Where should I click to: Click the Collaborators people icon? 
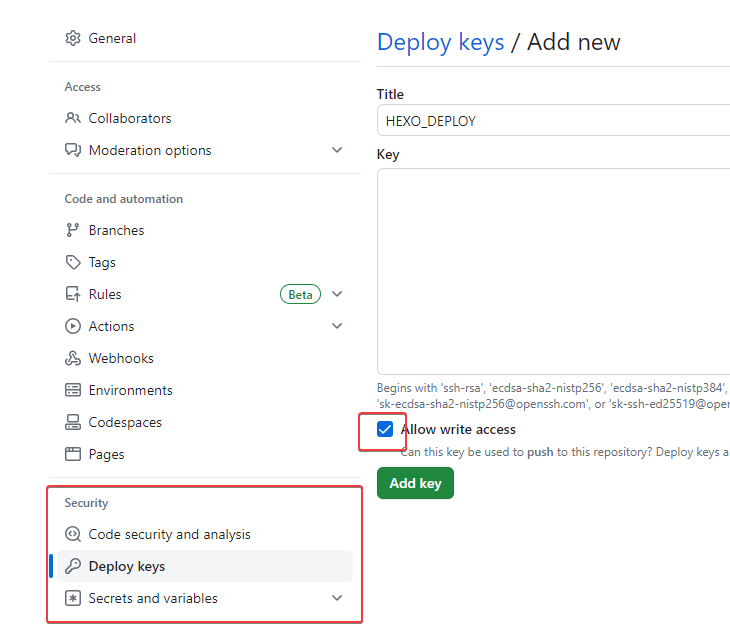pos(73,118)
